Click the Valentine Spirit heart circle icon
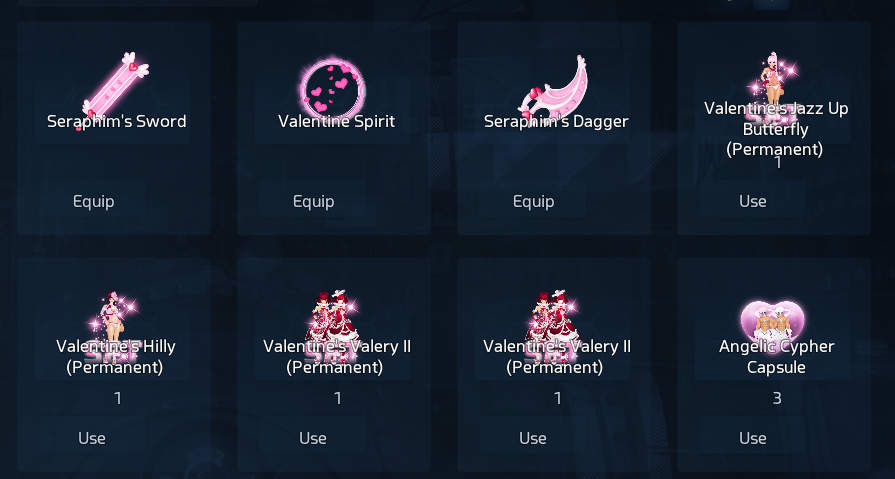Viewport: 895px width, 479px height. tap(332, 88)
